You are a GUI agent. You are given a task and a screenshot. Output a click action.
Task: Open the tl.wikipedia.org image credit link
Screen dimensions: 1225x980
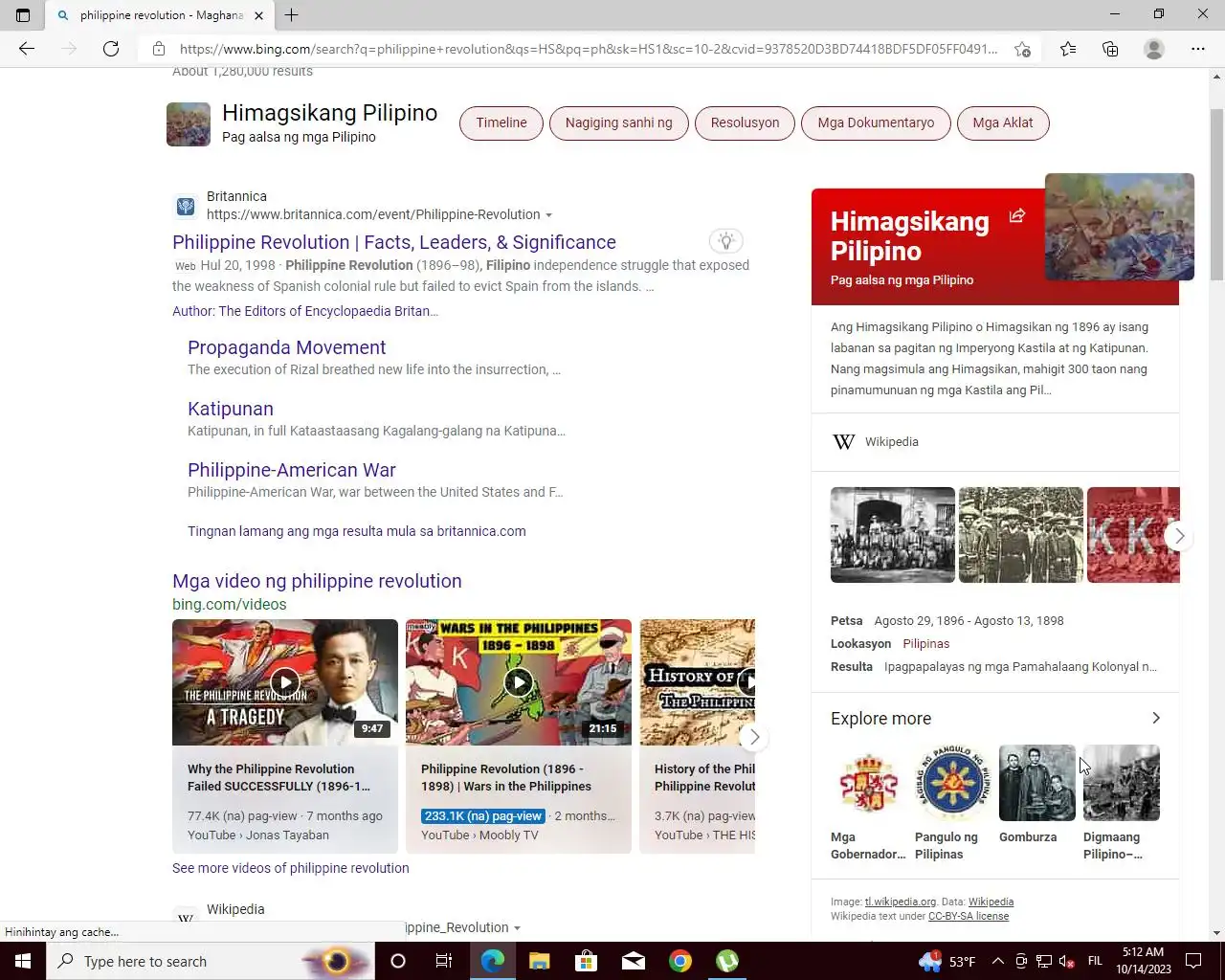tap(901, 902)
